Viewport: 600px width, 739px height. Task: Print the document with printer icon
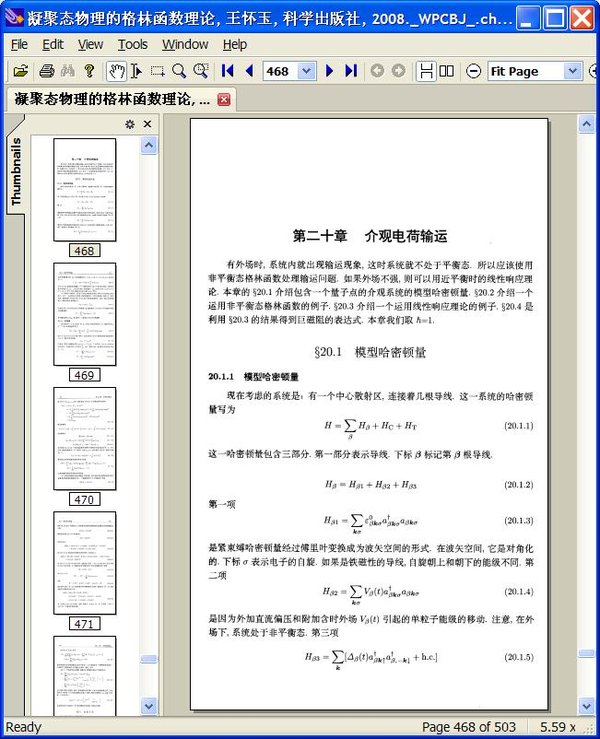click(47, 71)
